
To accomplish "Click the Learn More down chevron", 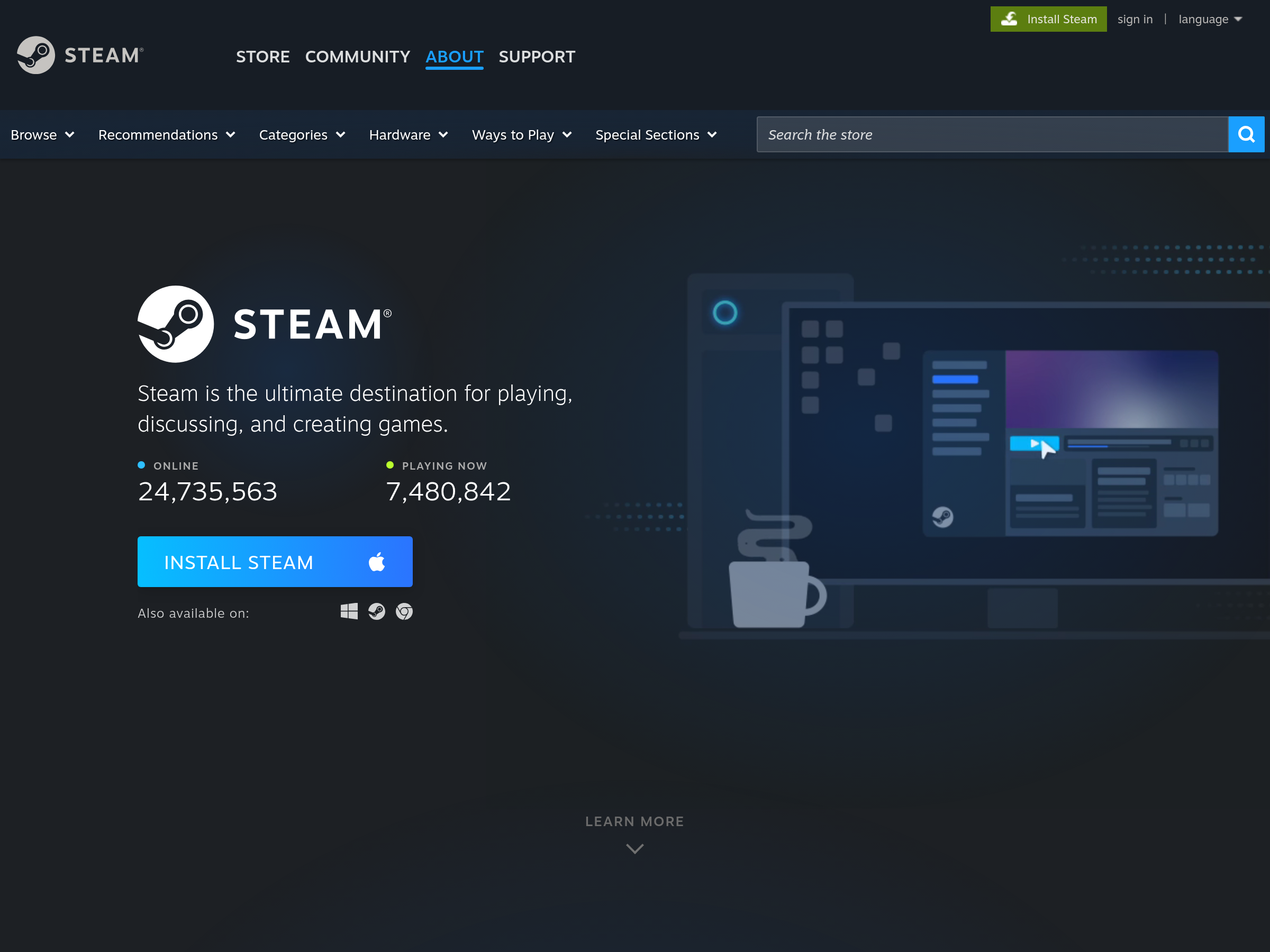I will (x=634, y=848).
